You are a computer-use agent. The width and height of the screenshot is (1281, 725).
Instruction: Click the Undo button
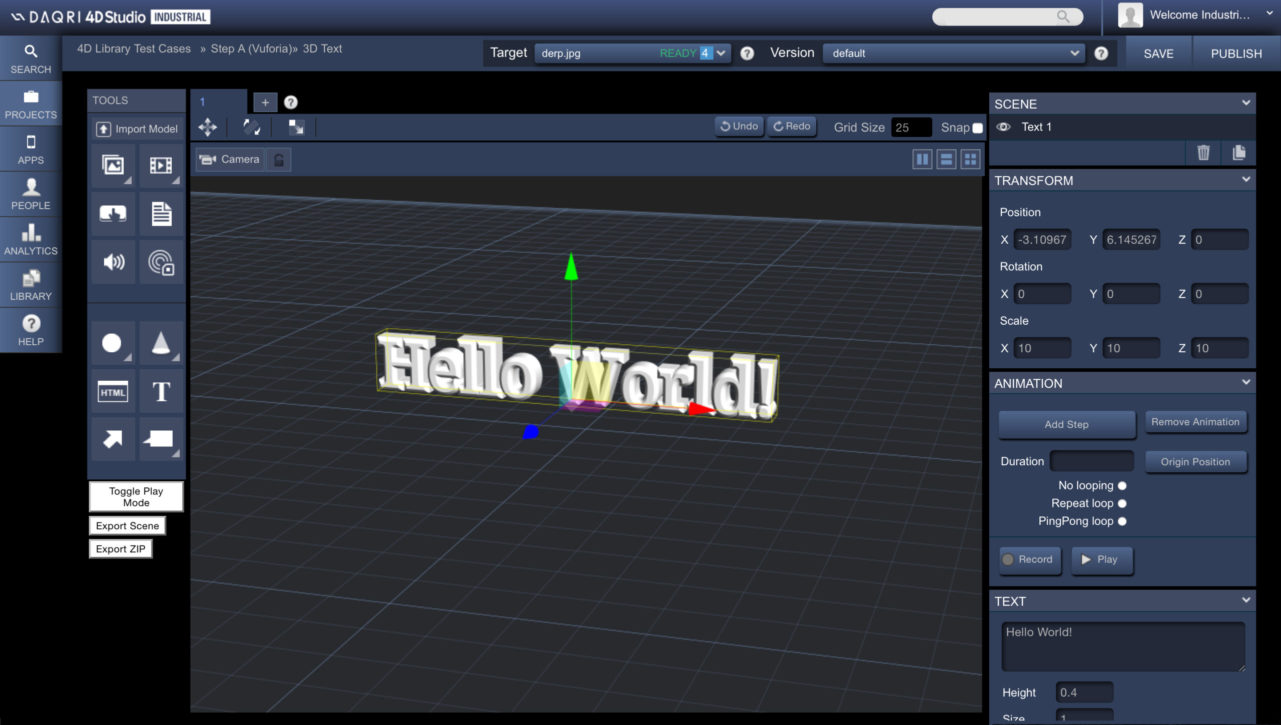pyautogui.click(x=740, y=127)
